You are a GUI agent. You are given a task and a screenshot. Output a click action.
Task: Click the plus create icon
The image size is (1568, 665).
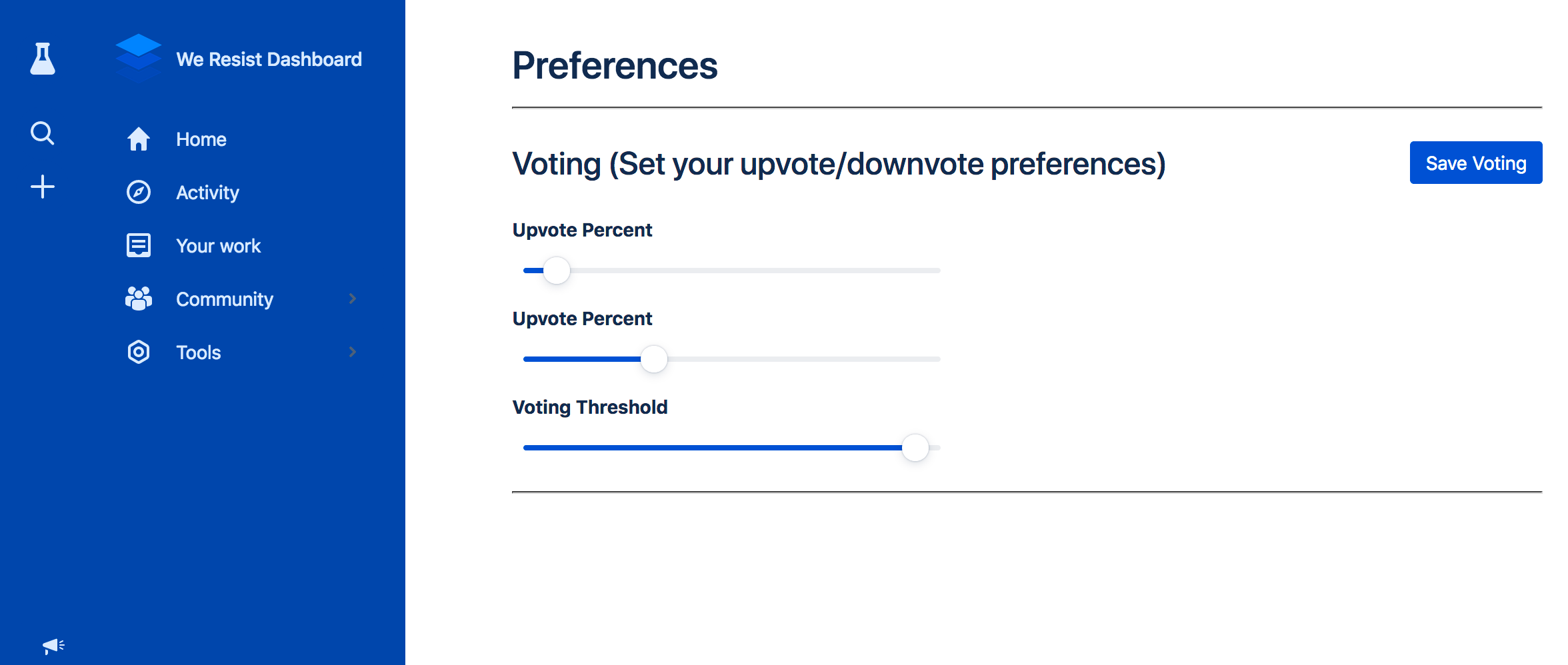point(43,187)
